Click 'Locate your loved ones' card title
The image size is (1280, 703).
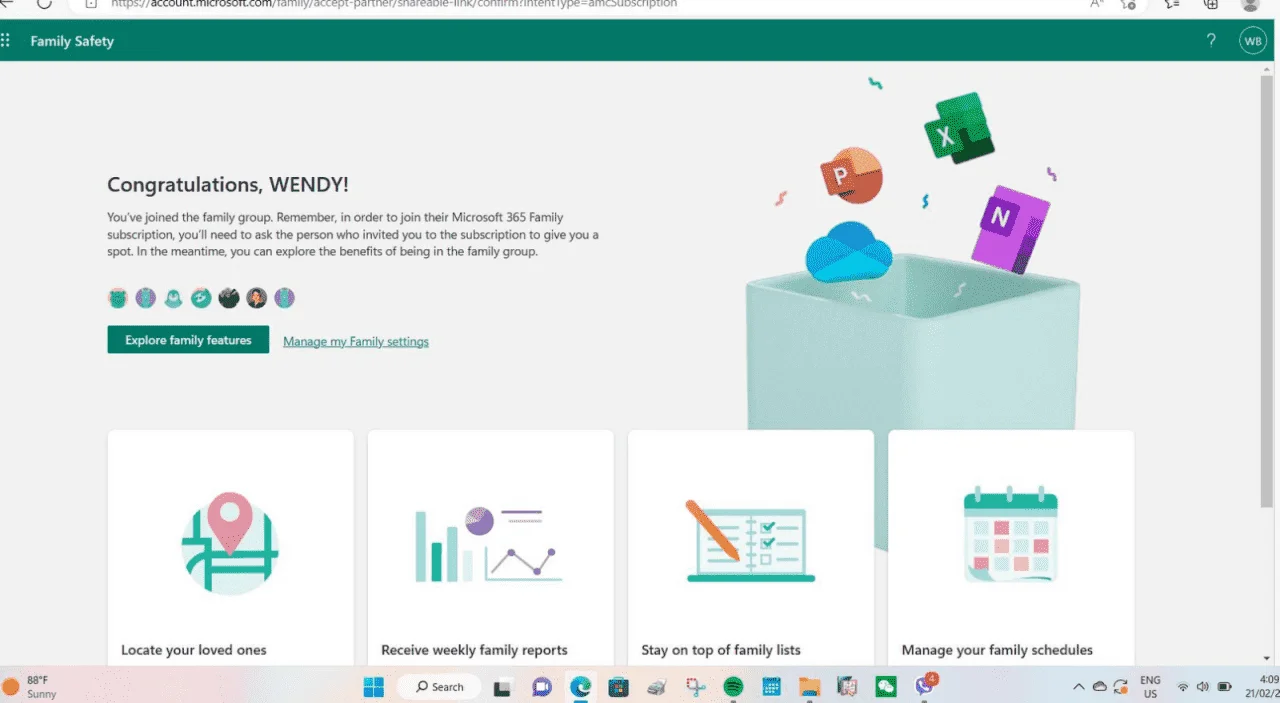tap(194, 650)
